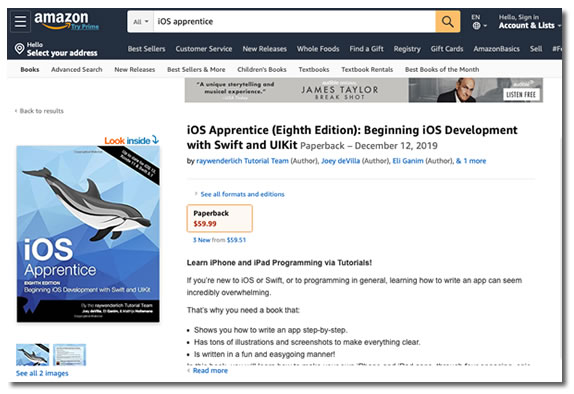The height and width of the screenshot is (394, 574).
Task: Click Try Prime link
Action: (x=85, y=27)
